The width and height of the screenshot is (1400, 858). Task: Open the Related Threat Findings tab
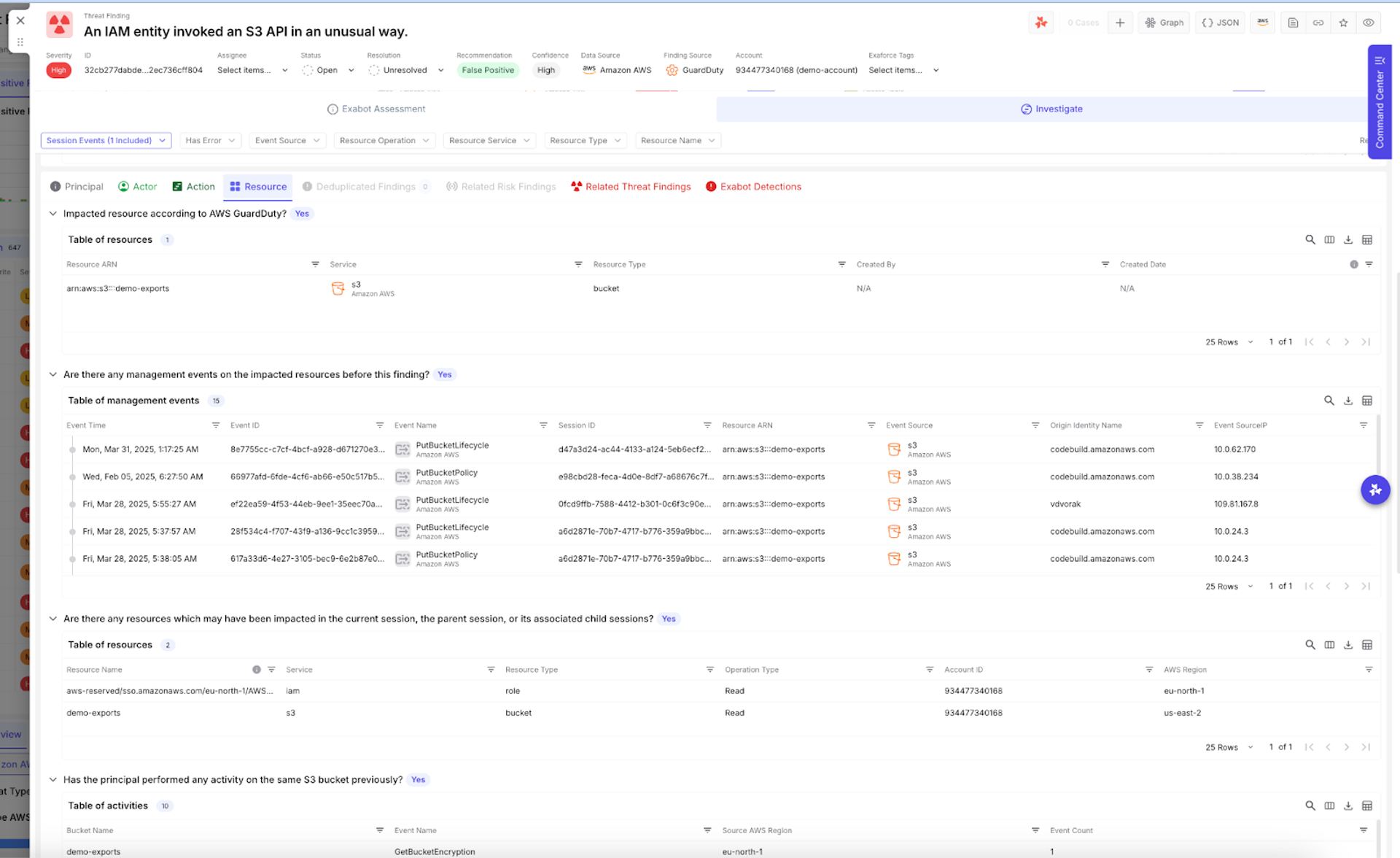(631, 187)
